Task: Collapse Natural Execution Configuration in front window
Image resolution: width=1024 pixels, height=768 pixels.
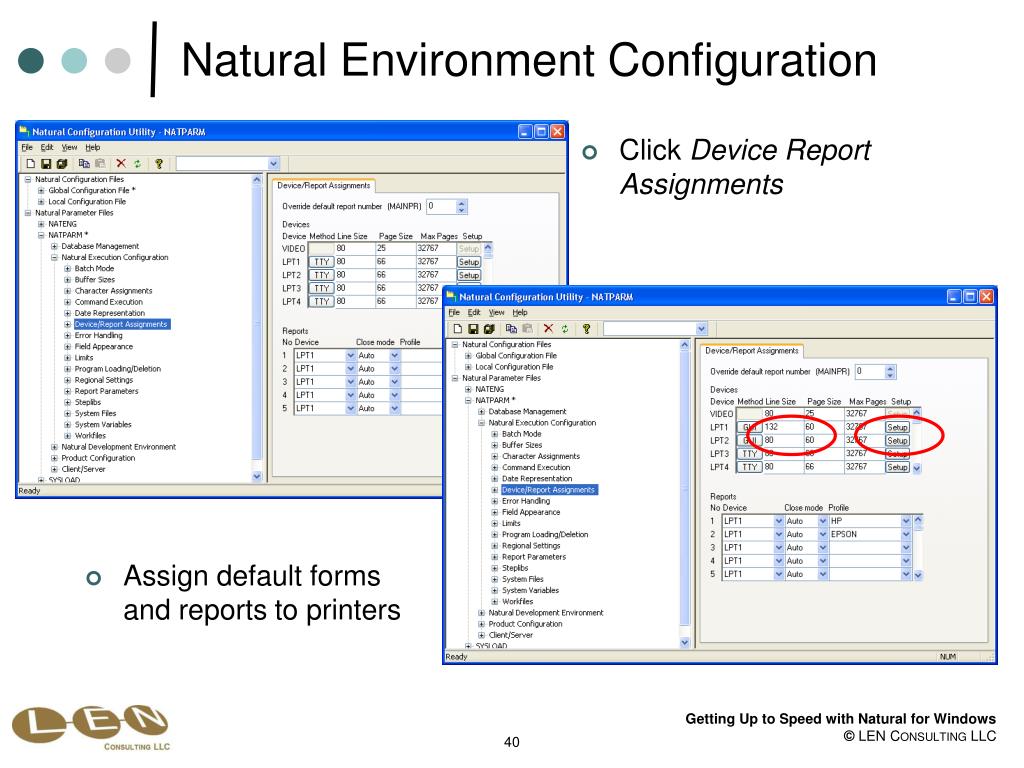Action: pos(481,423)
